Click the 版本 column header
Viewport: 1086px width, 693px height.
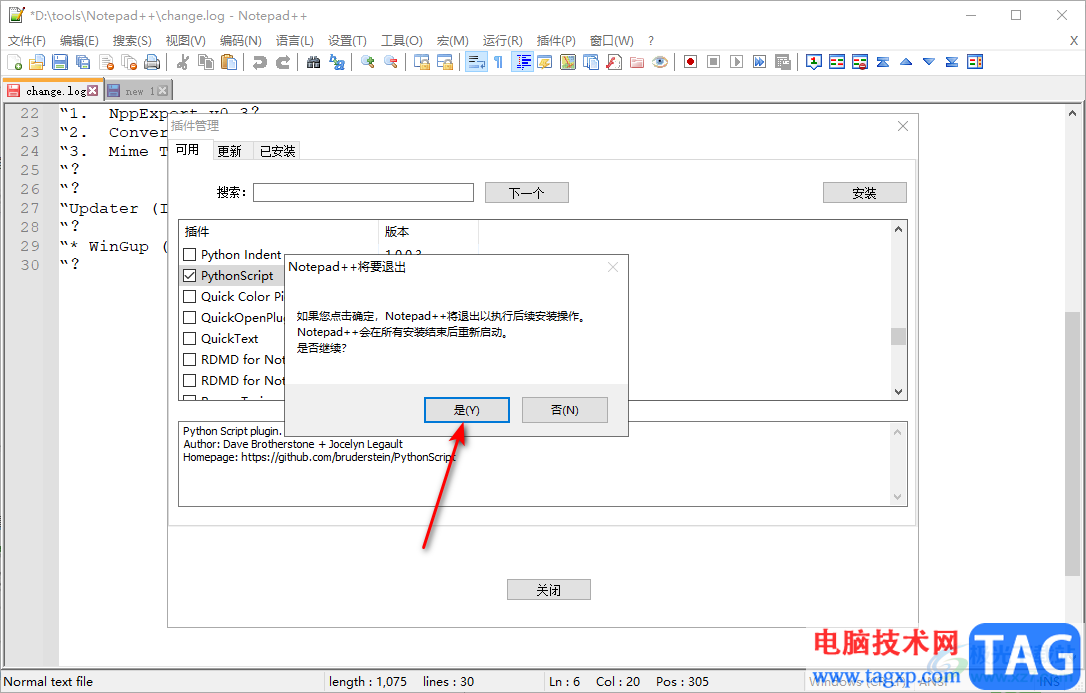pyautogui.click(x=428, y=231)
